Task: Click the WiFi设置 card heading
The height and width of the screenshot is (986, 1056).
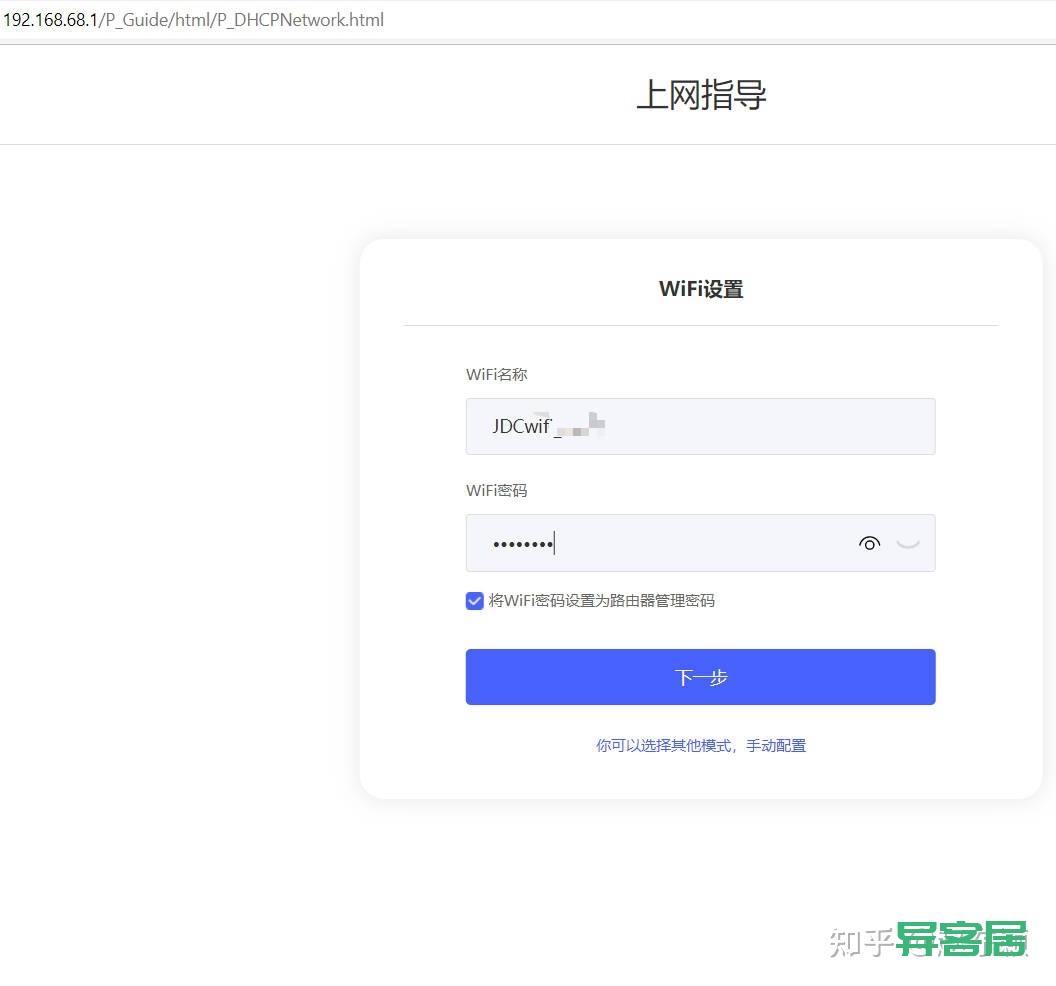Action: [x=701, y=289]
